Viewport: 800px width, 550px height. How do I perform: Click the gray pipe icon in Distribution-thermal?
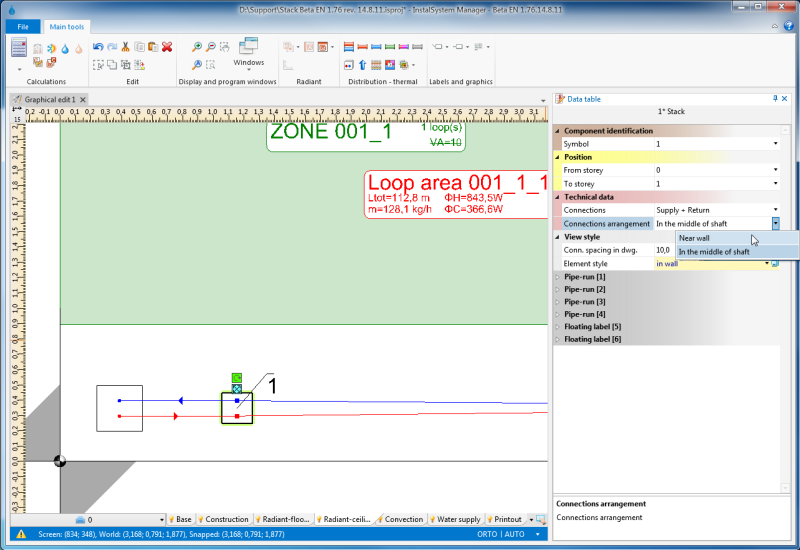[418, 47]
